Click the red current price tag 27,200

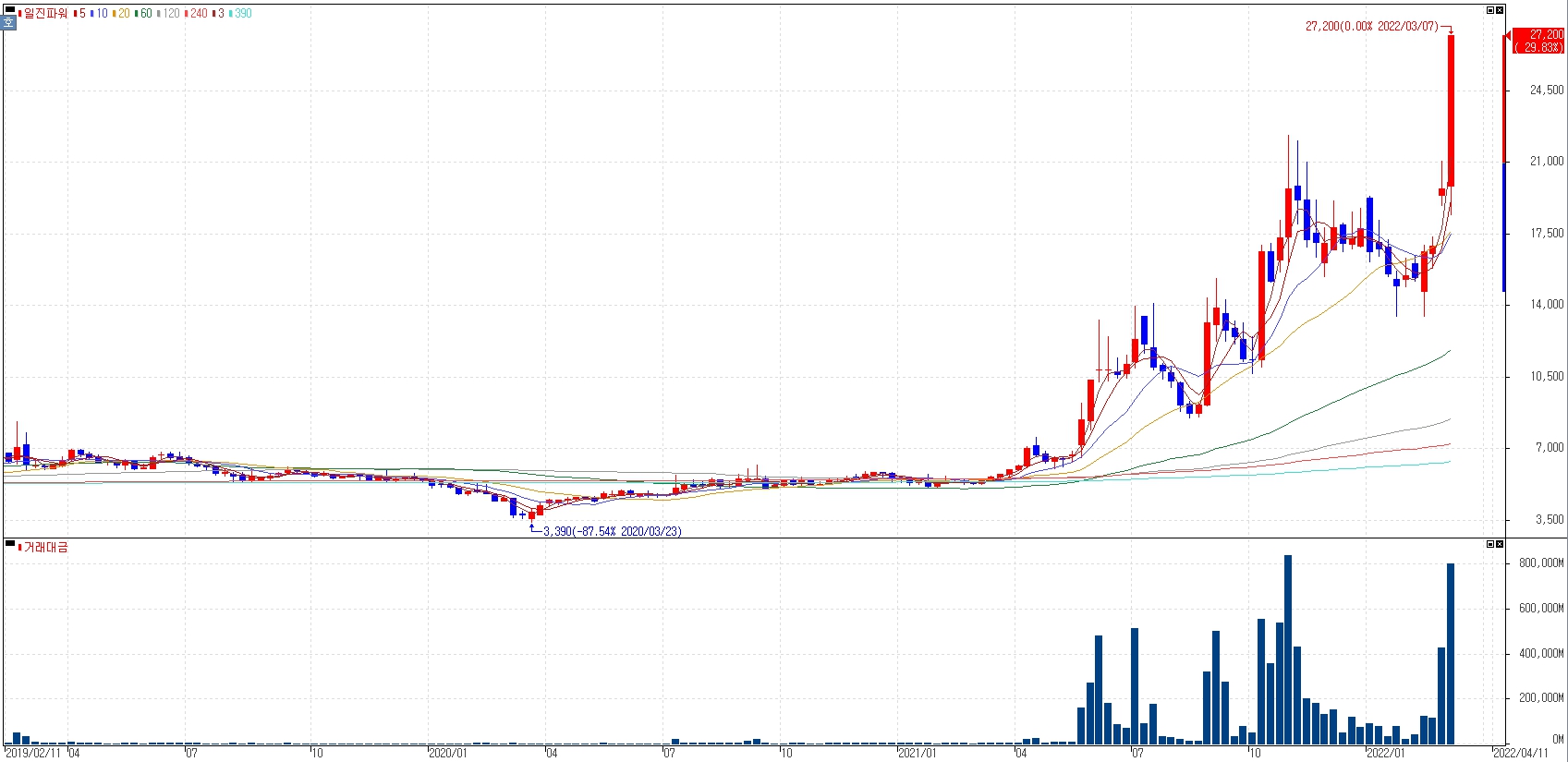pyautogui.click(x=1546, y=35)
